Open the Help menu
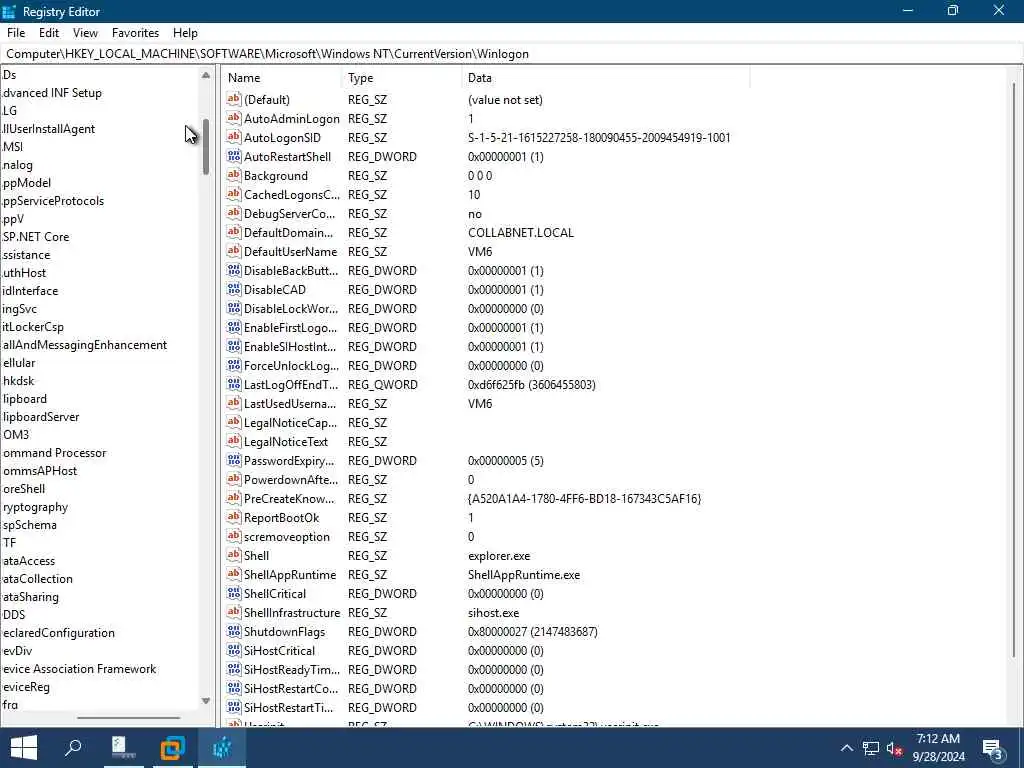 coord(185,33)
